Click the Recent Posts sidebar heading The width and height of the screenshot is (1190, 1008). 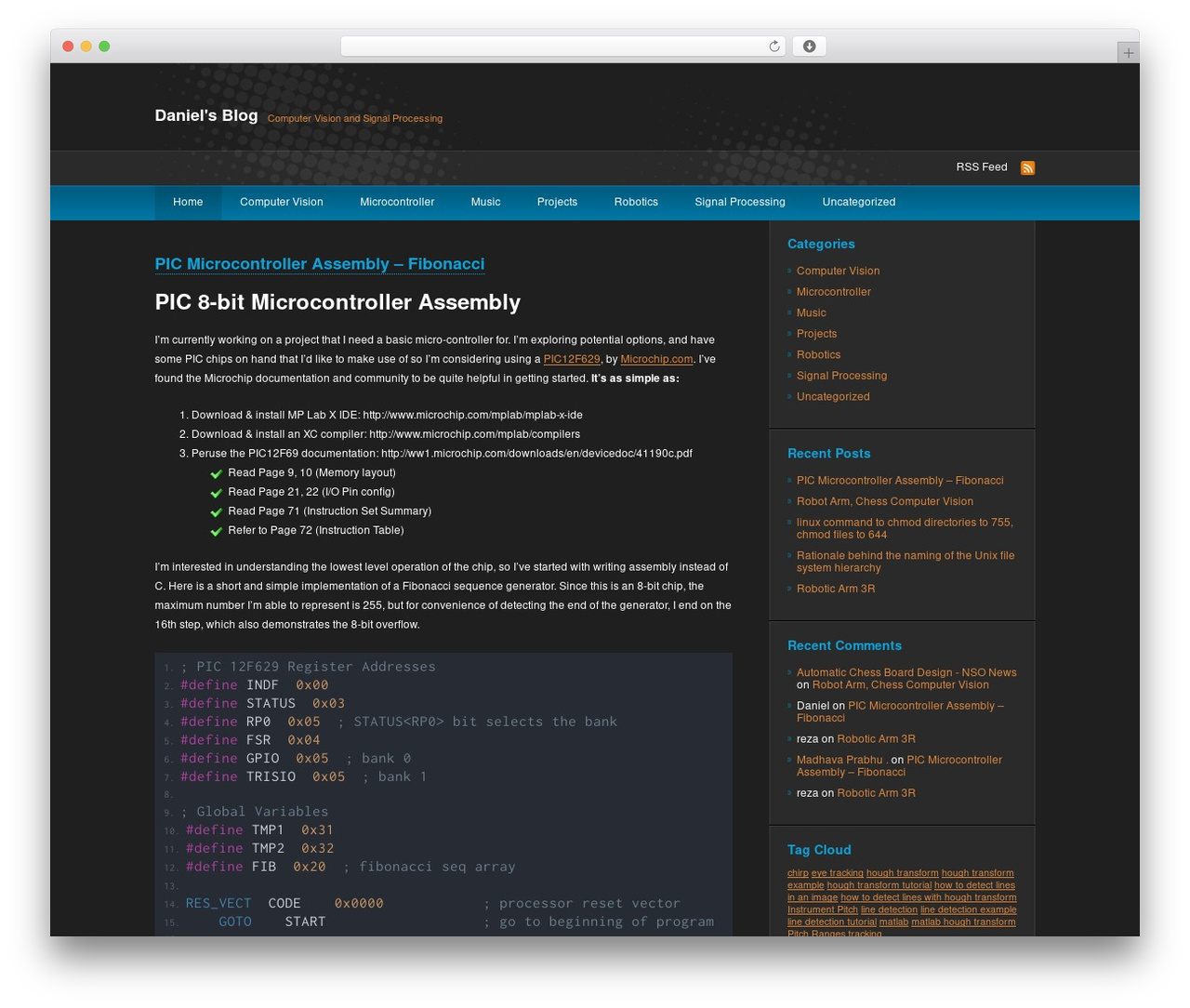829,454
